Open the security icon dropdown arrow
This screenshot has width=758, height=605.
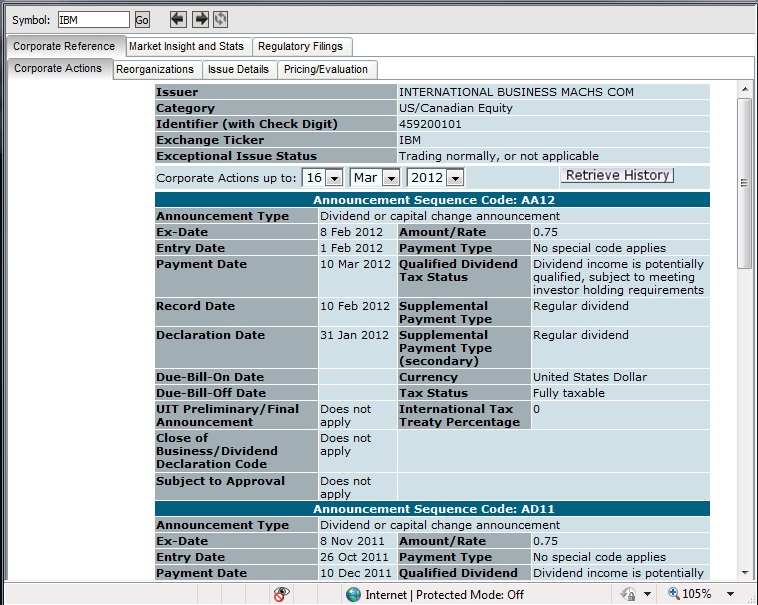tap(647, 594)
